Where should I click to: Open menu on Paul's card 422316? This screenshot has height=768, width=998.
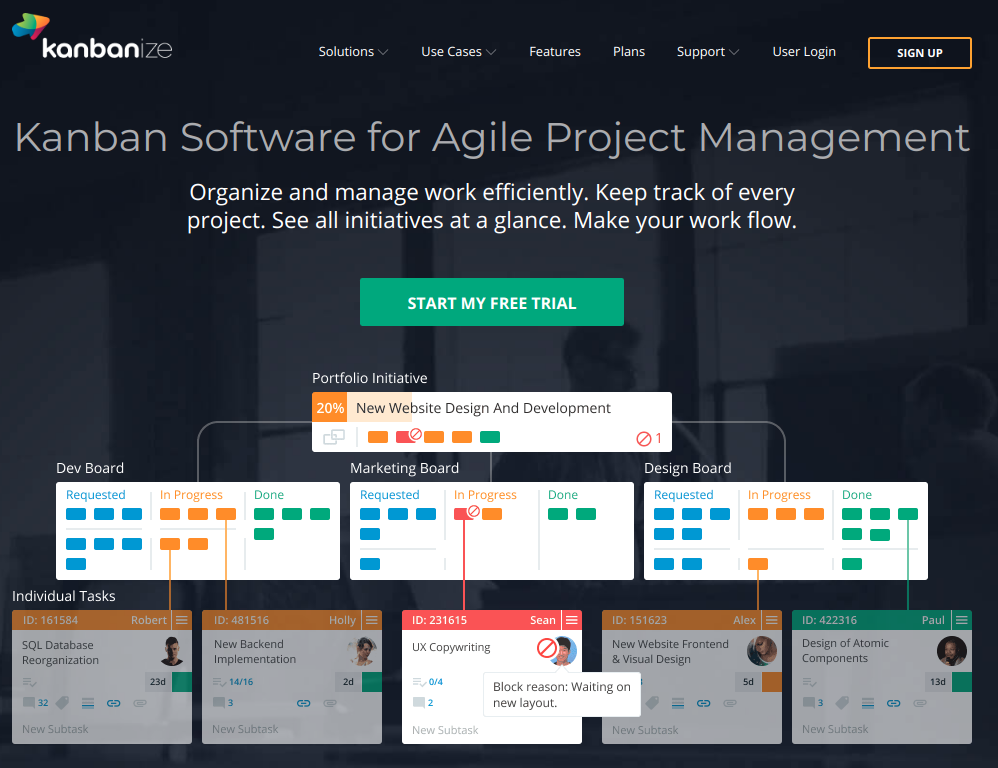(962, 620)
